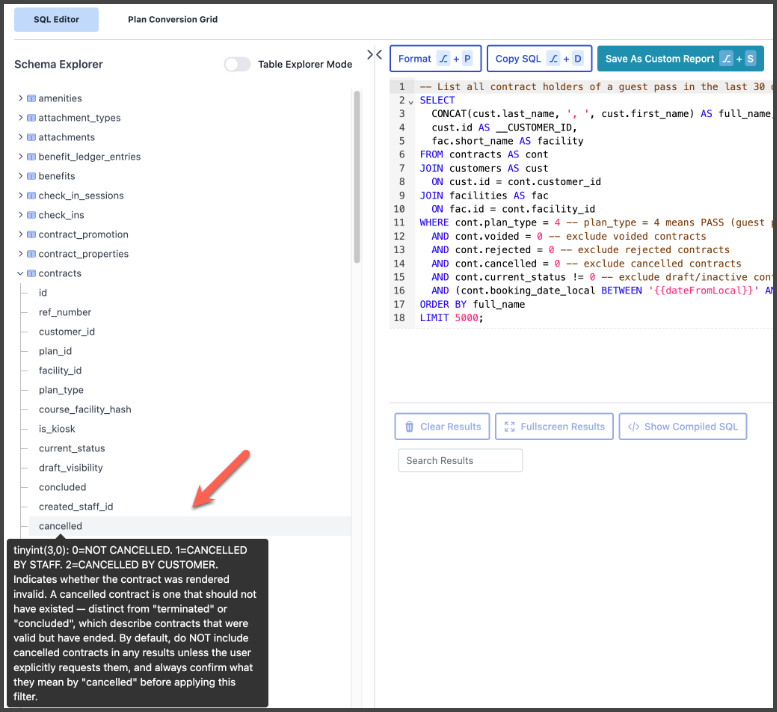Switch to the SQL Editor tab

[x=56, y=20]
